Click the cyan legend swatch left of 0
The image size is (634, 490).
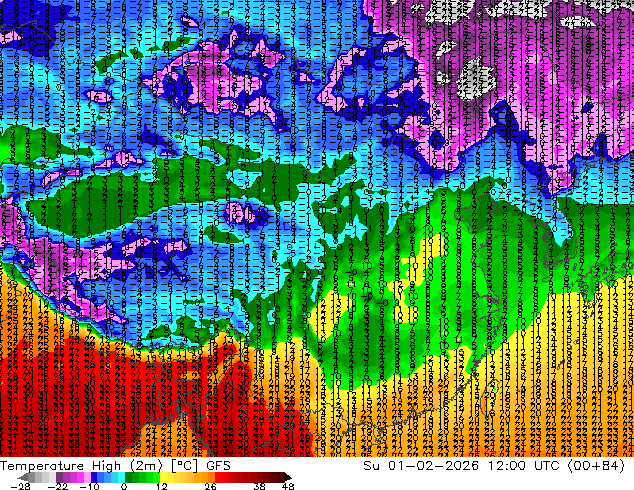point(121,477)
